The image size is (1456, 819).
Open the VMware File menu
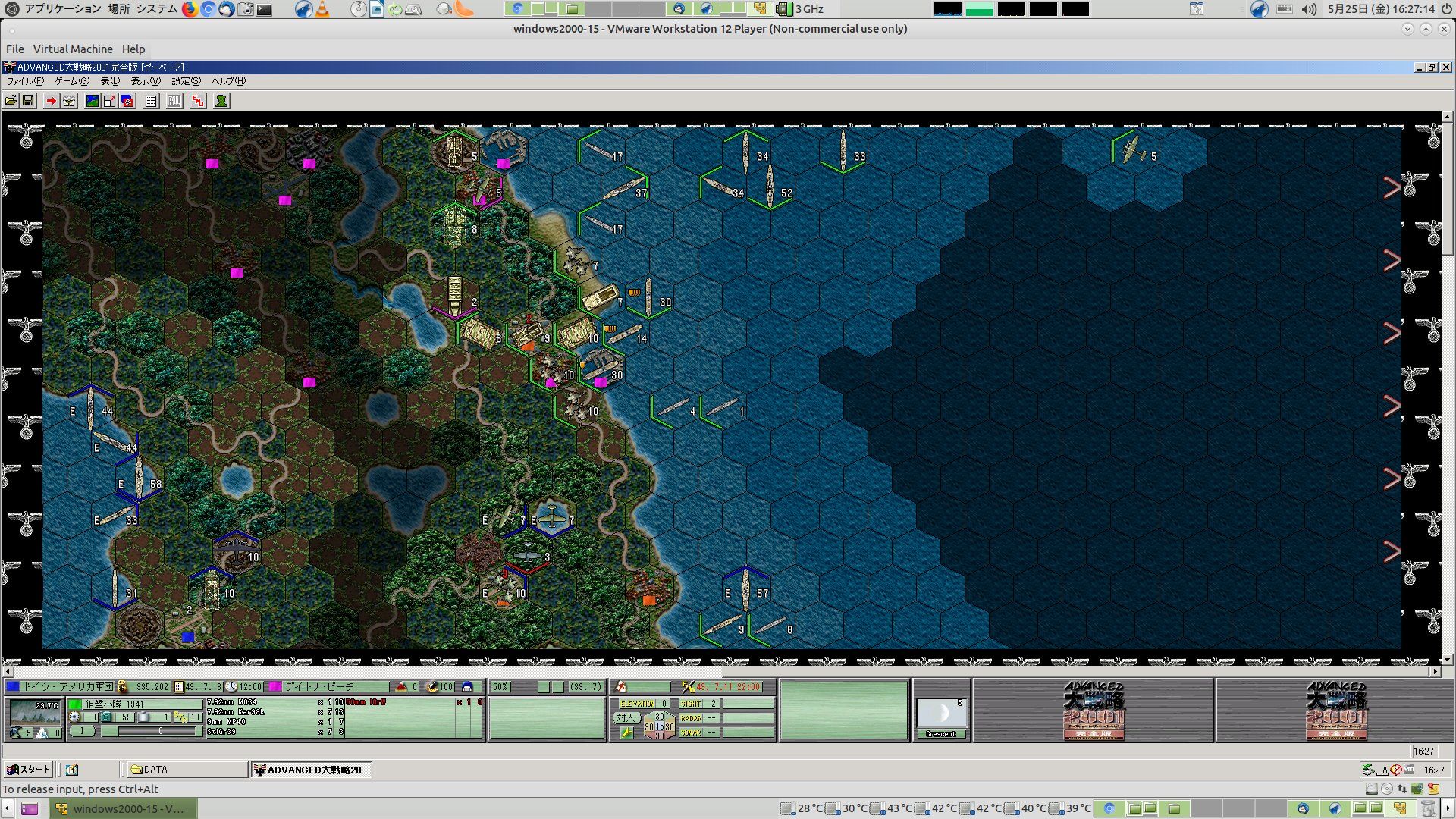coord(15,49)
